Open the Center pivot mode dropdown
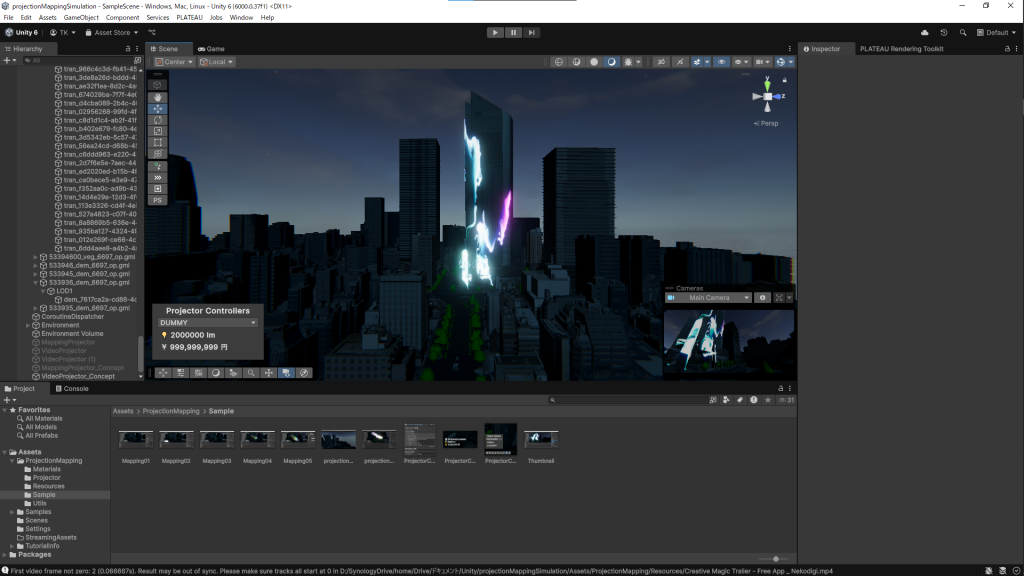 pyautogui.click(x=174, y=62)
